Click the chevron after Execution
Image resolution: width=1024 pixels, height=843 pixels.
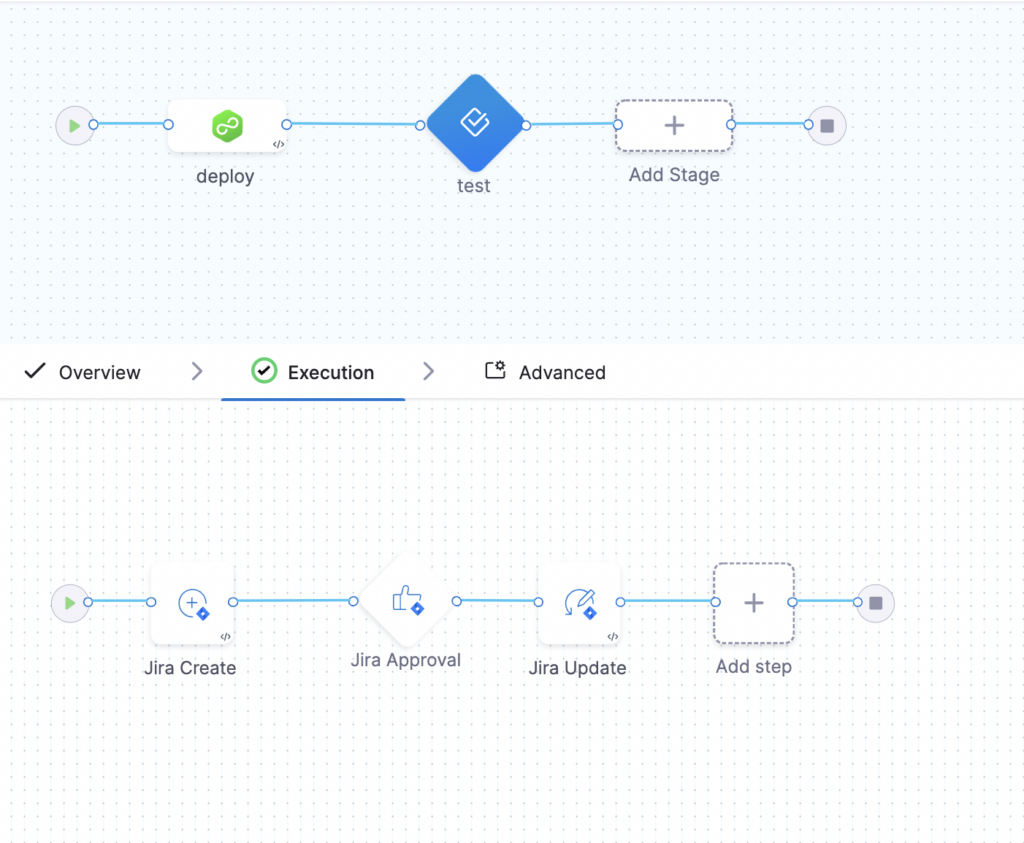pyautogui.click(x=428, y=372)
